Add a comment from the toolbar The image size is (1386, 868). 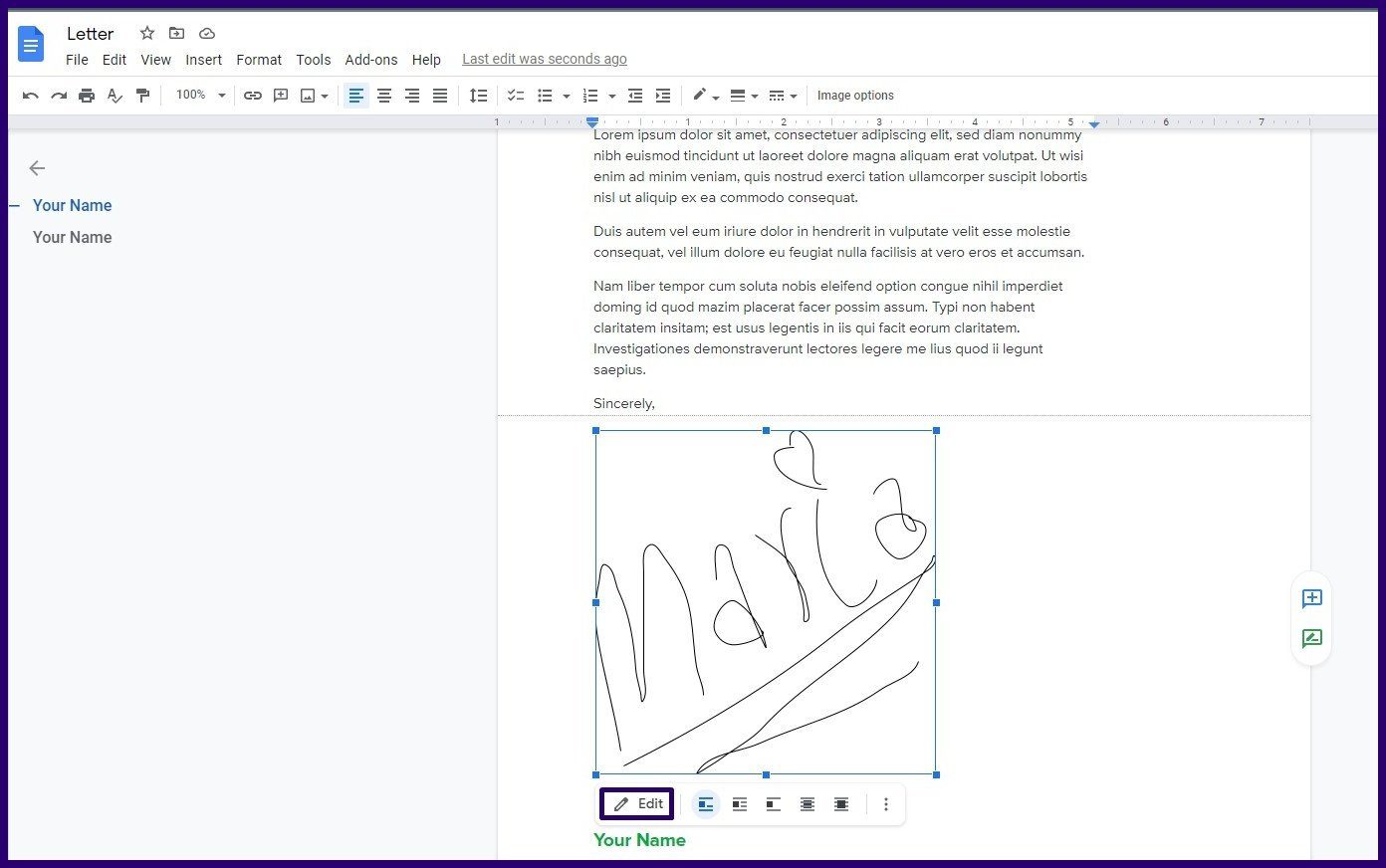281,96
